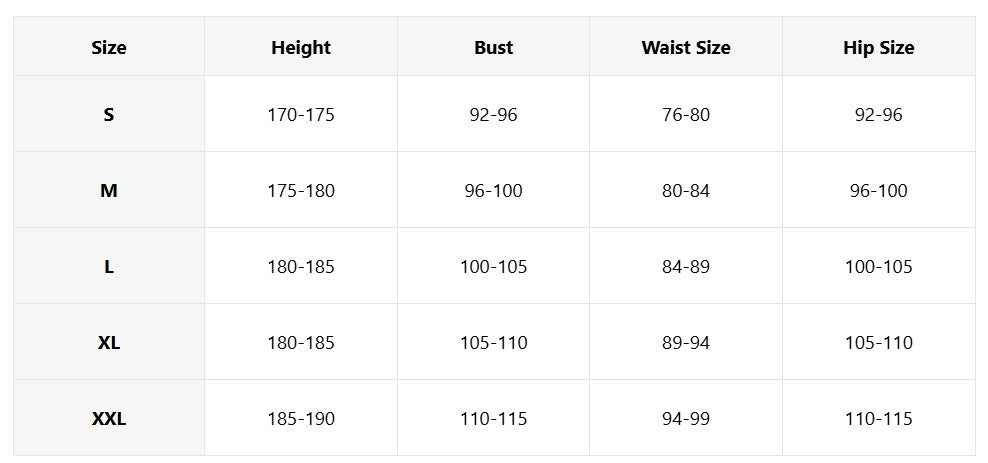Select the 185-190 height cell
Image resolution: width=988 pixels, height=463 pixels.
(x=301, y=418)
